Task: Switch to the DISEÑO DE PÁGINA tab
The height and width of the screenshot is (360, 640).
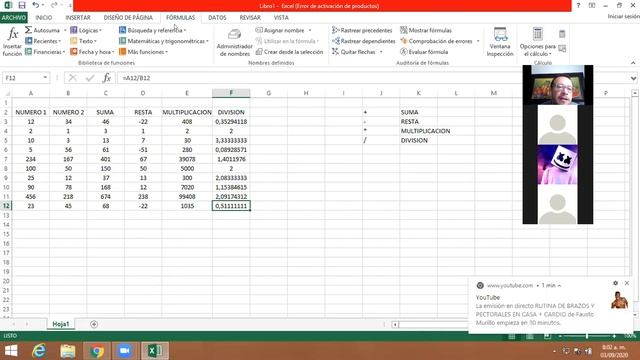Action: (x=128, y=18)
